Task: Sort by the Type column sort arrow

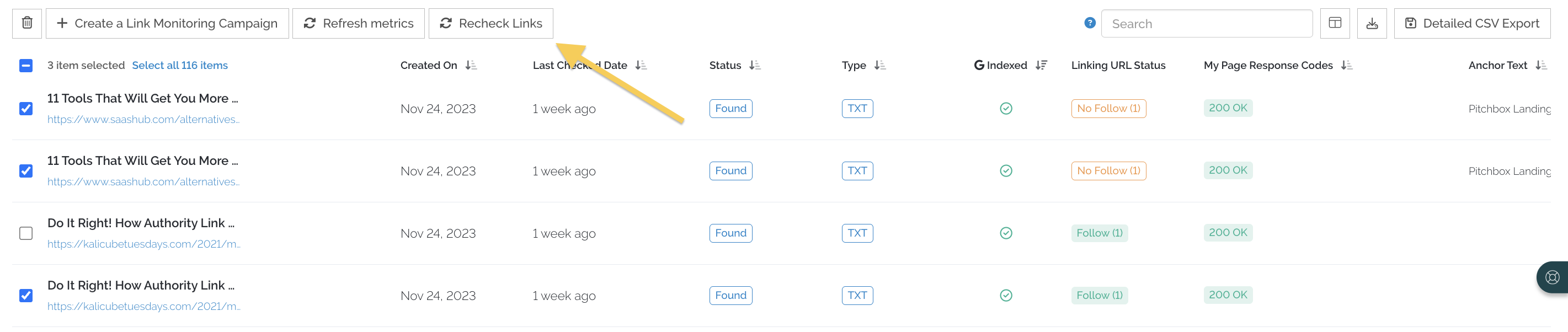Action: (x=879, y=65)
